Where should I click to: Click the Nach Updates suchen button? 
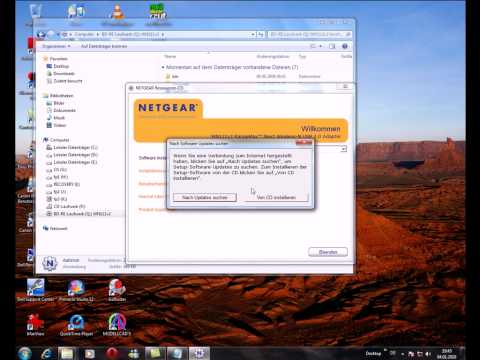point(205,197)
